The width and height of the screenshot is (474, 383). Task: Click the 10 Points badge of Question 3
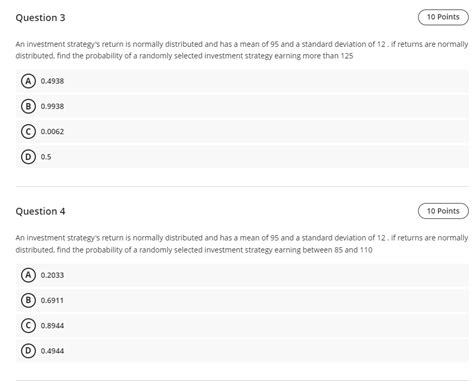tap(443, 17)
